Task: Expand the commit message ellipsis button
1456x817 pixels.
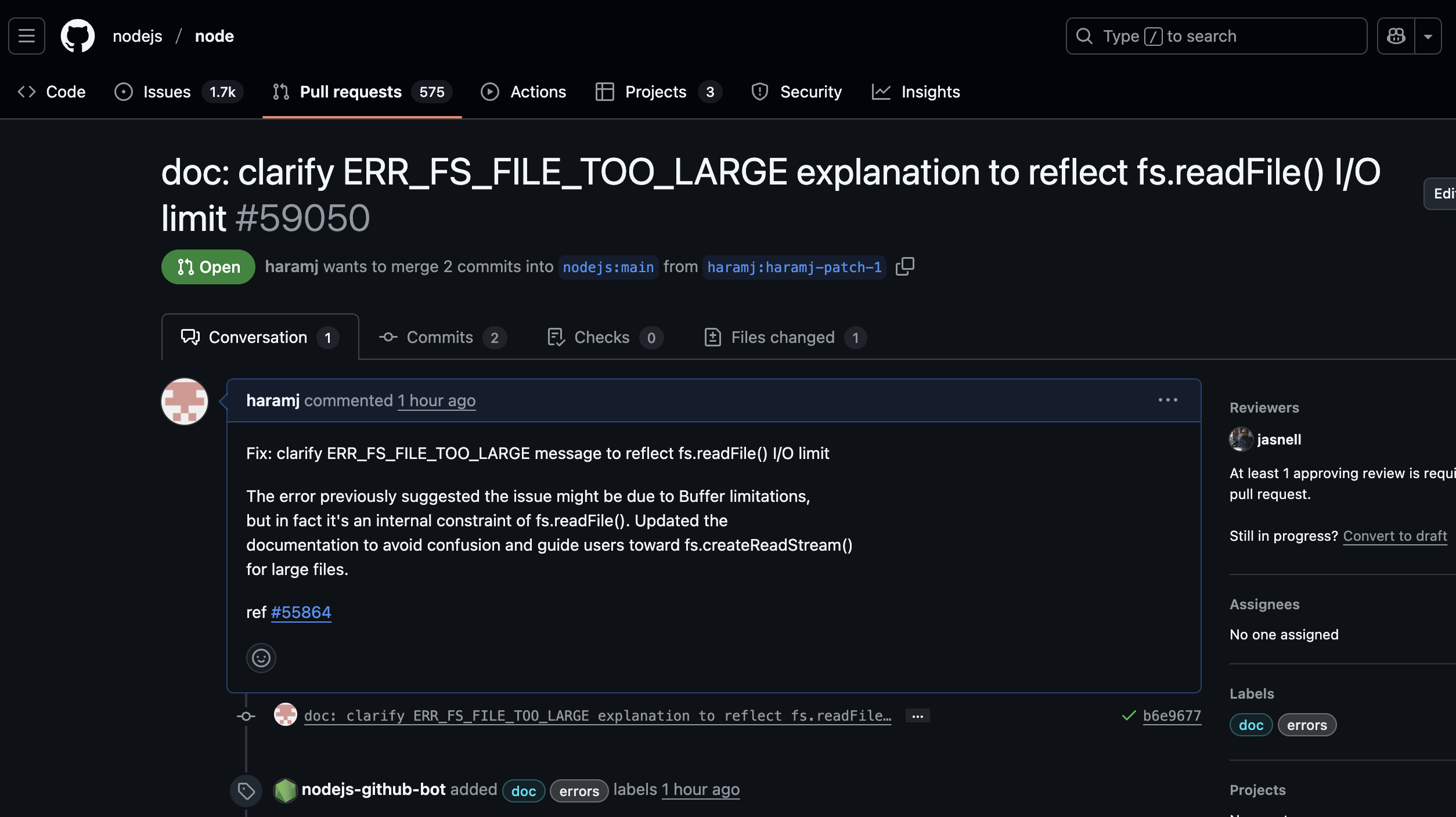Action: [x=917, y=715]
